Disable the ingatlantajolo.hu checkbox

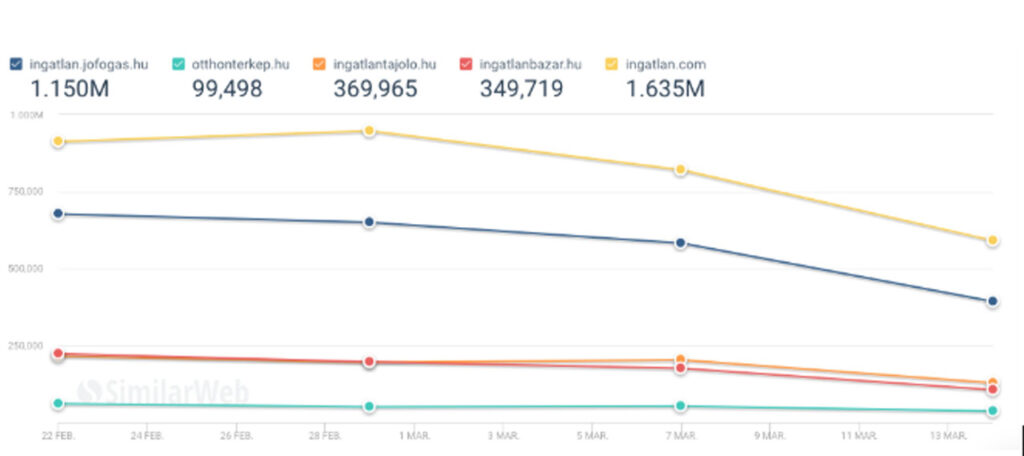[319, 65]
